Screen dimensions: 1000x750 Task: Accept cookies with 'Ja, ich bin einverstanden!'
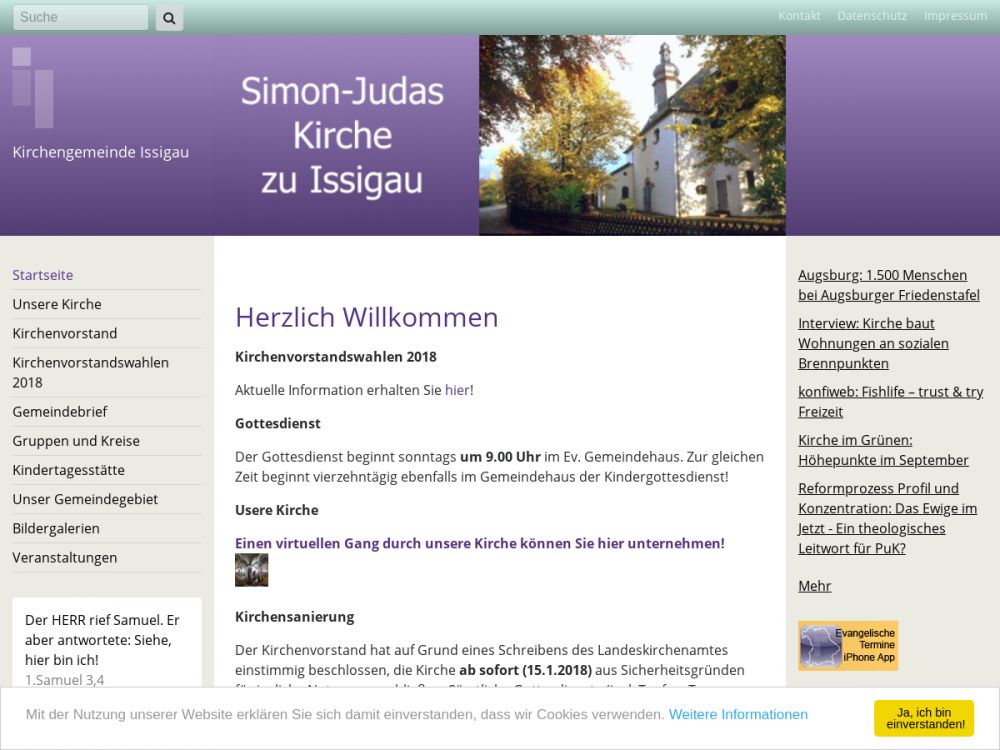[x=924, y=718]
